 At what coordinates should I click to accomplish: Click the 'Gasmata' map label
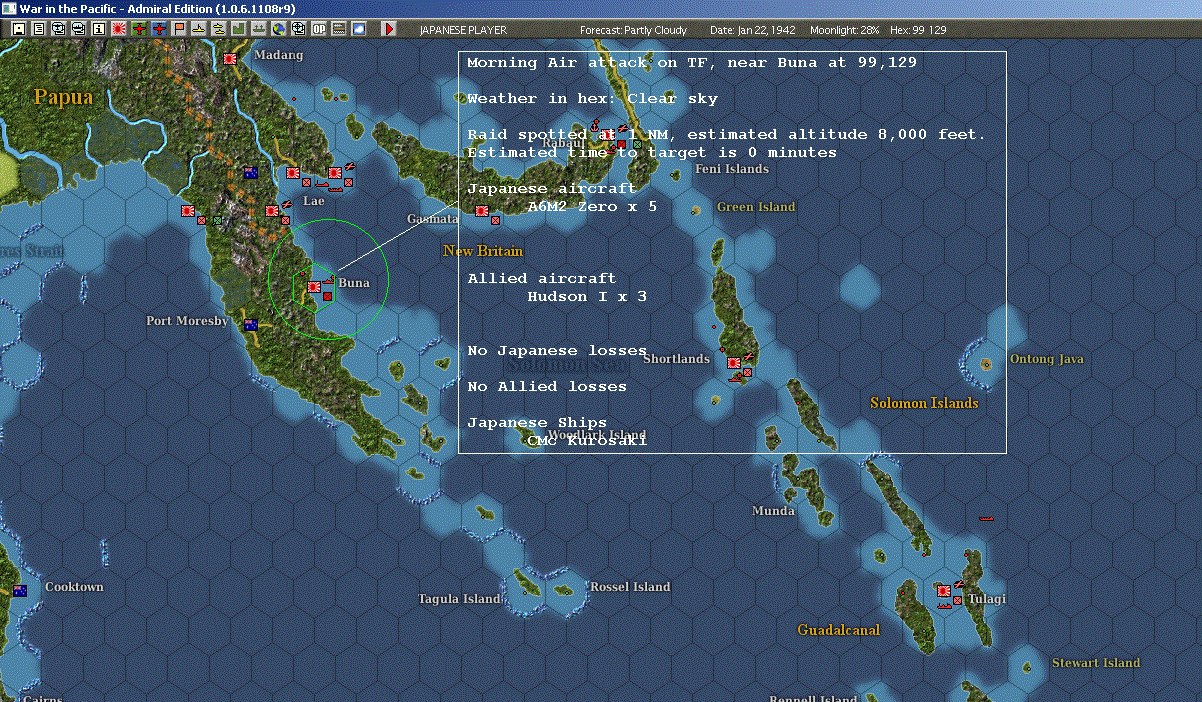click(x=432, y=219)
